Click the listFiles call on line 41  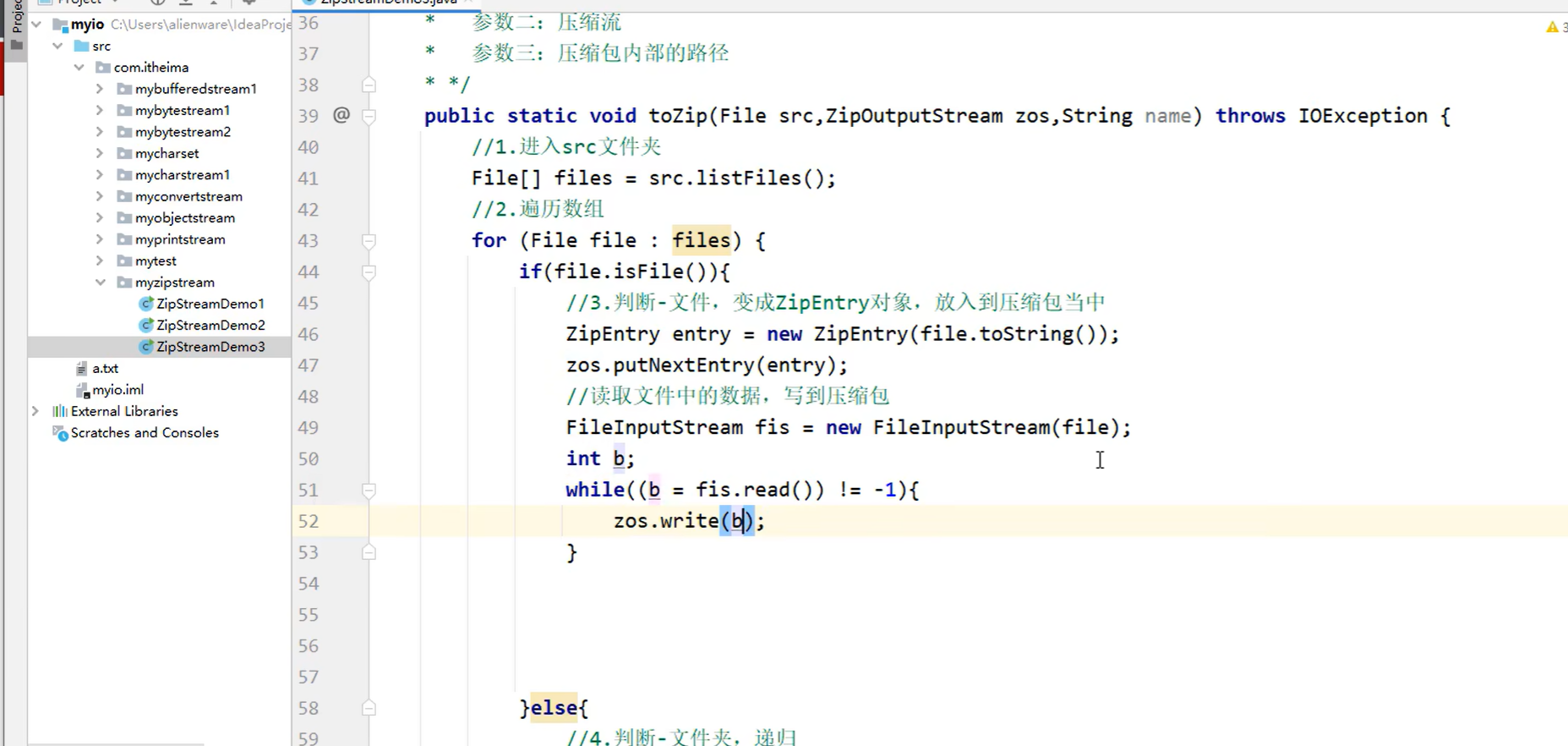coord(748,178)
